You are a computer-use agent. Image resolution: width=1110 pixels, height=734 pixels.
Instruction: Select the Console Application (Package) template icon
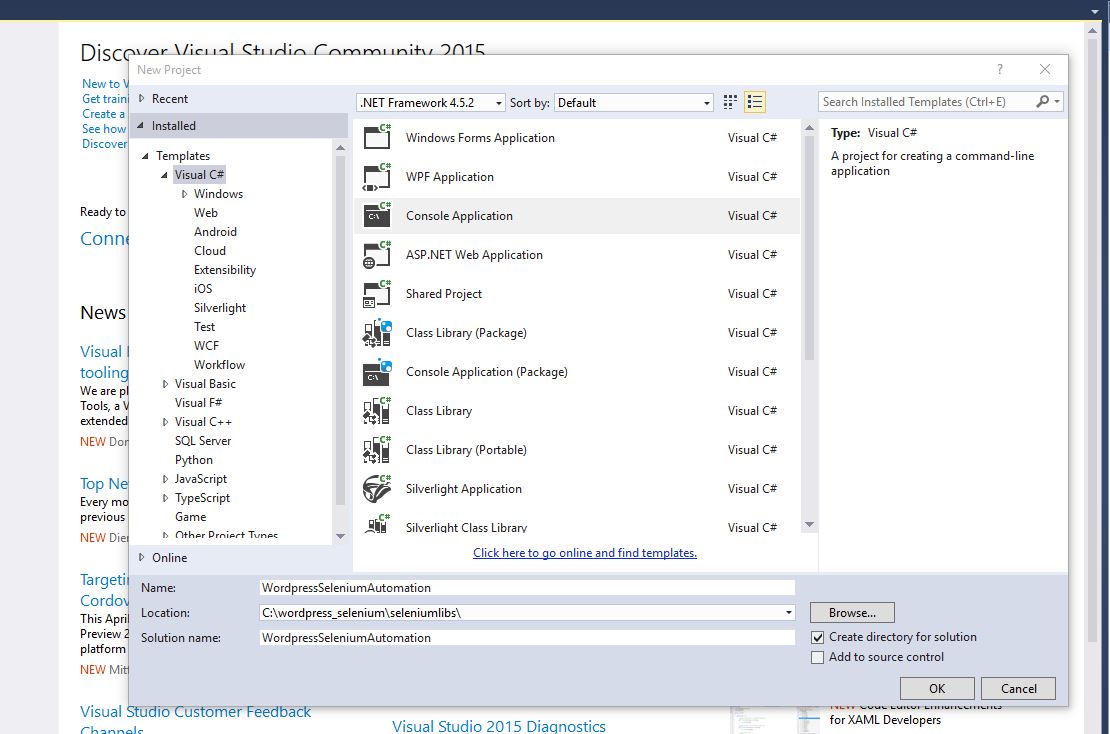[377, 372]
